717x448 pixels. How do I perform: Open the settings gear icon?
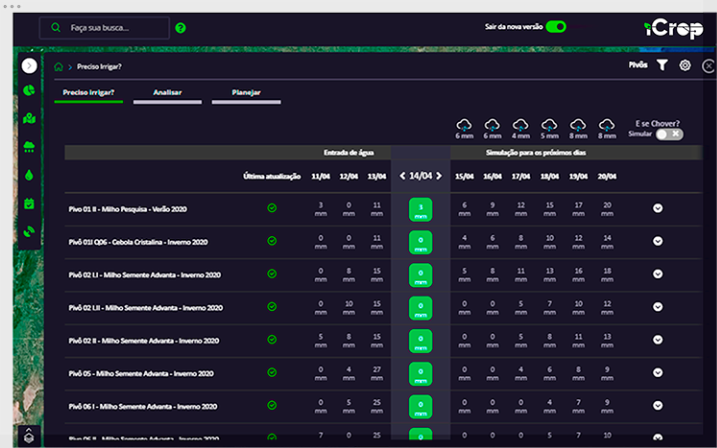tap(685, 65)
